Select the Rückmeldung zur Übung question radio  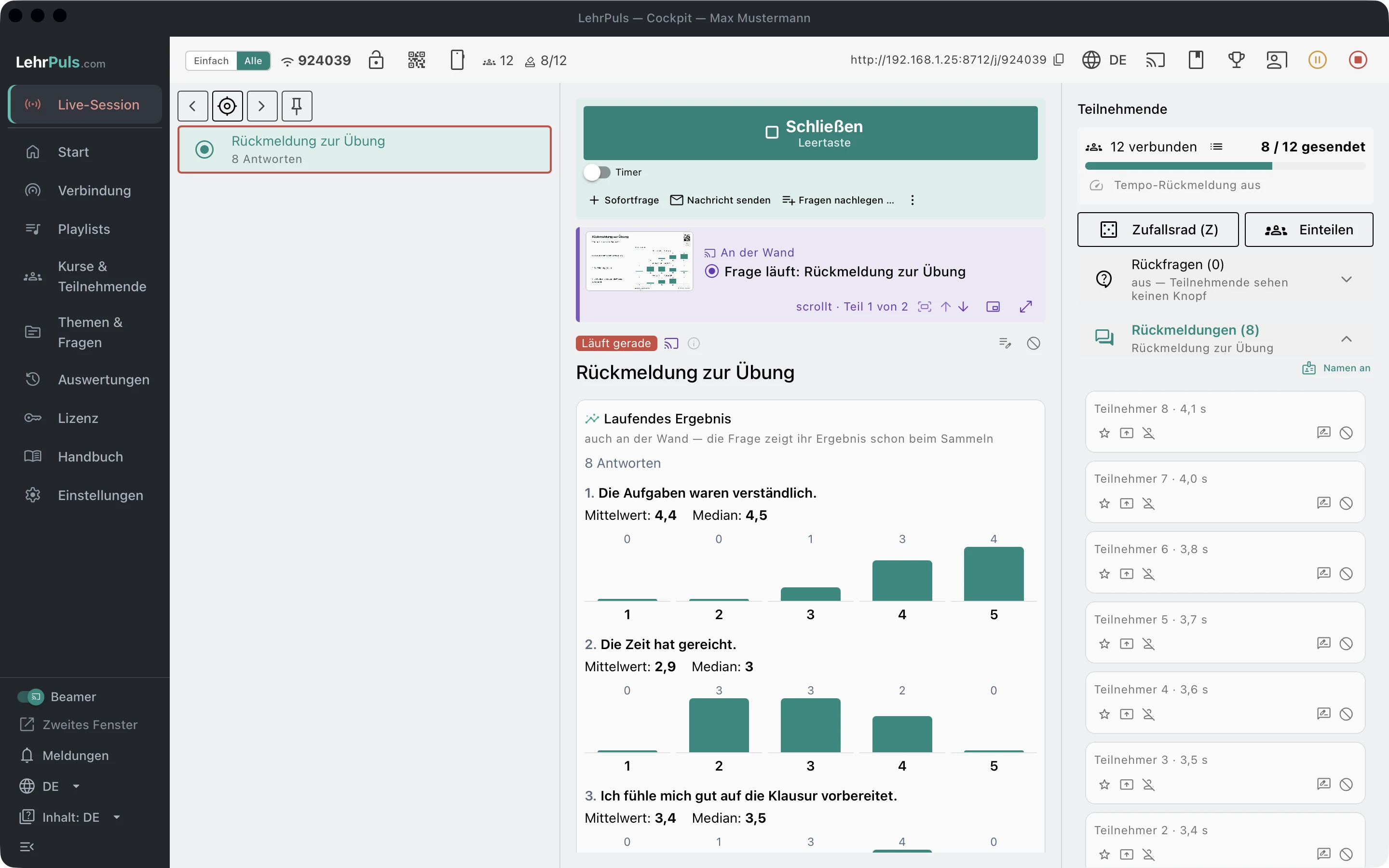click(204, 149)
